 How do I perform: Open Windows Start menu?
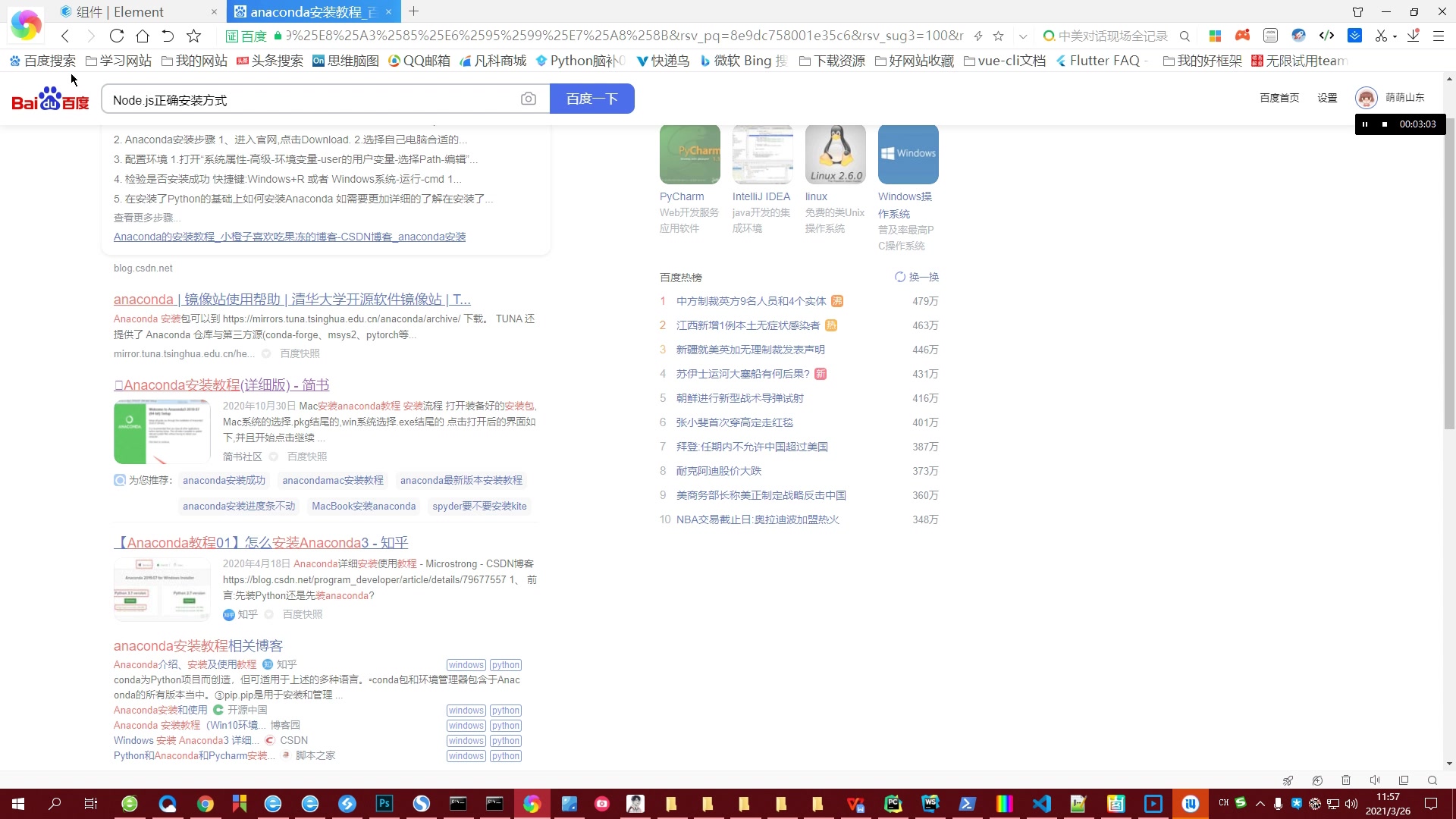(18, 804)
